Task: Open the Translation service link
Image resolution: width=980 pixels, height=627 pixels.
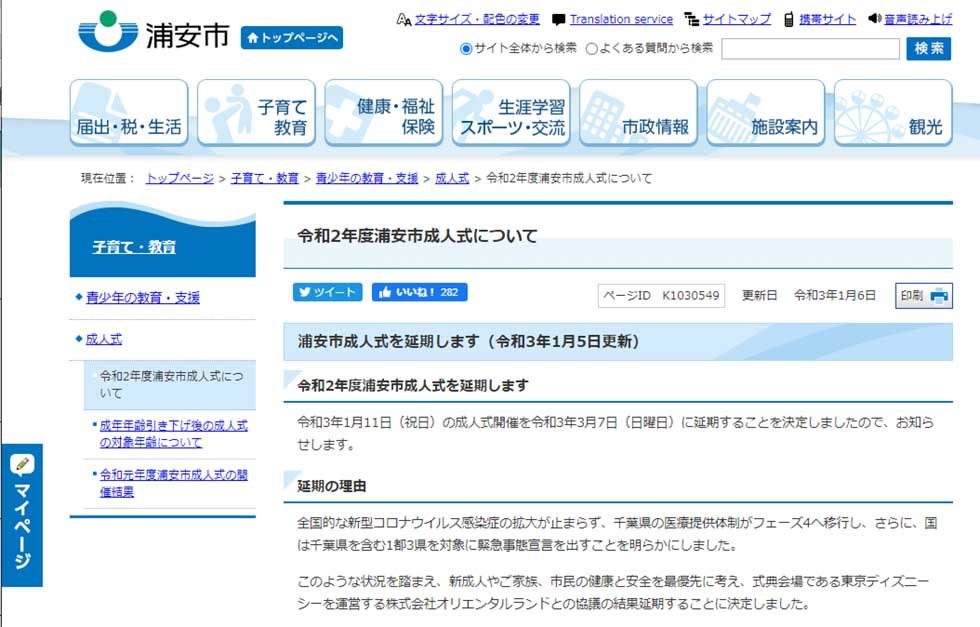Action: point(621,19)
